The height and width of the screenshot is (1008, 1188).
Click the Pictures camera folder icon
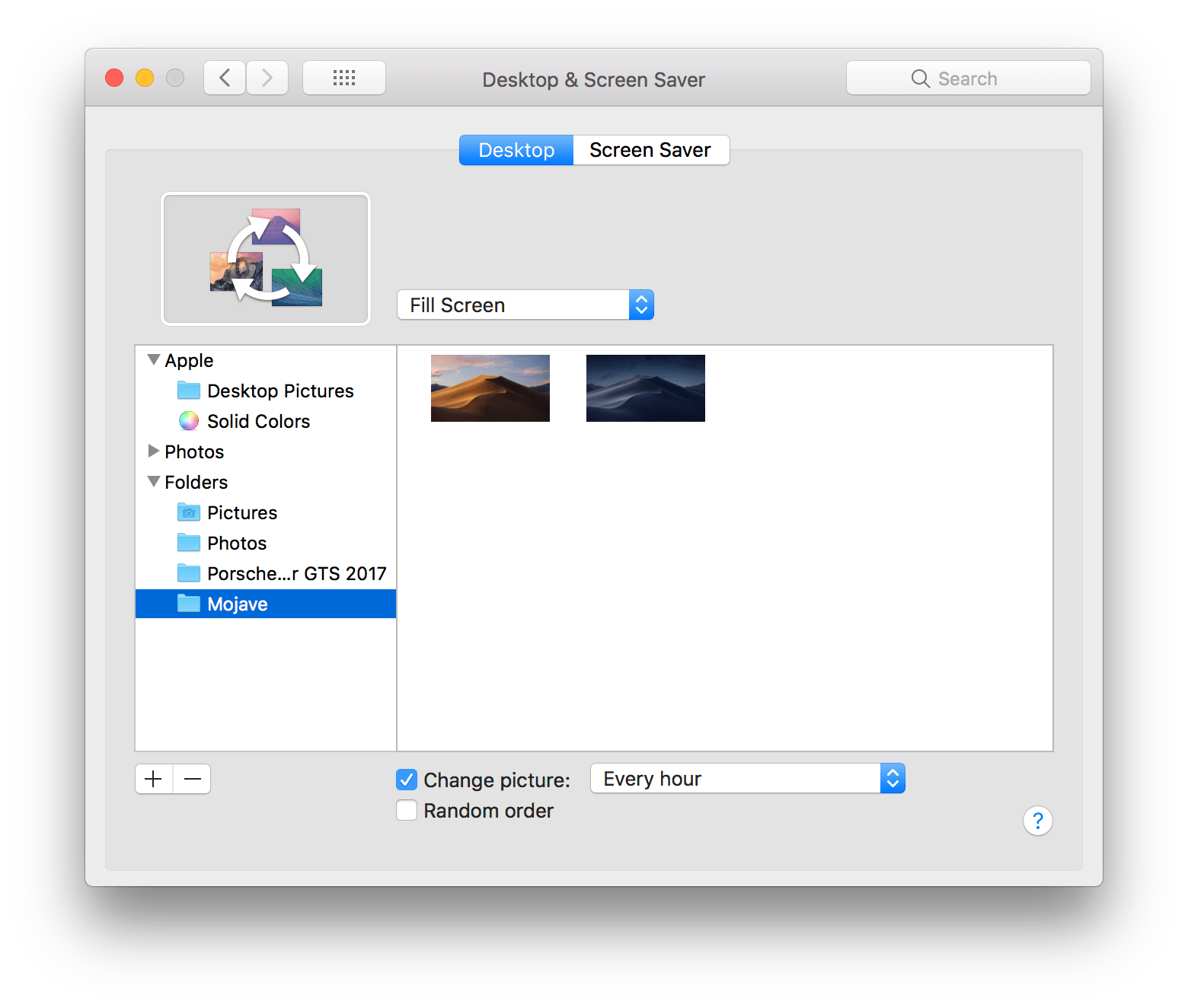coord(189,512)
